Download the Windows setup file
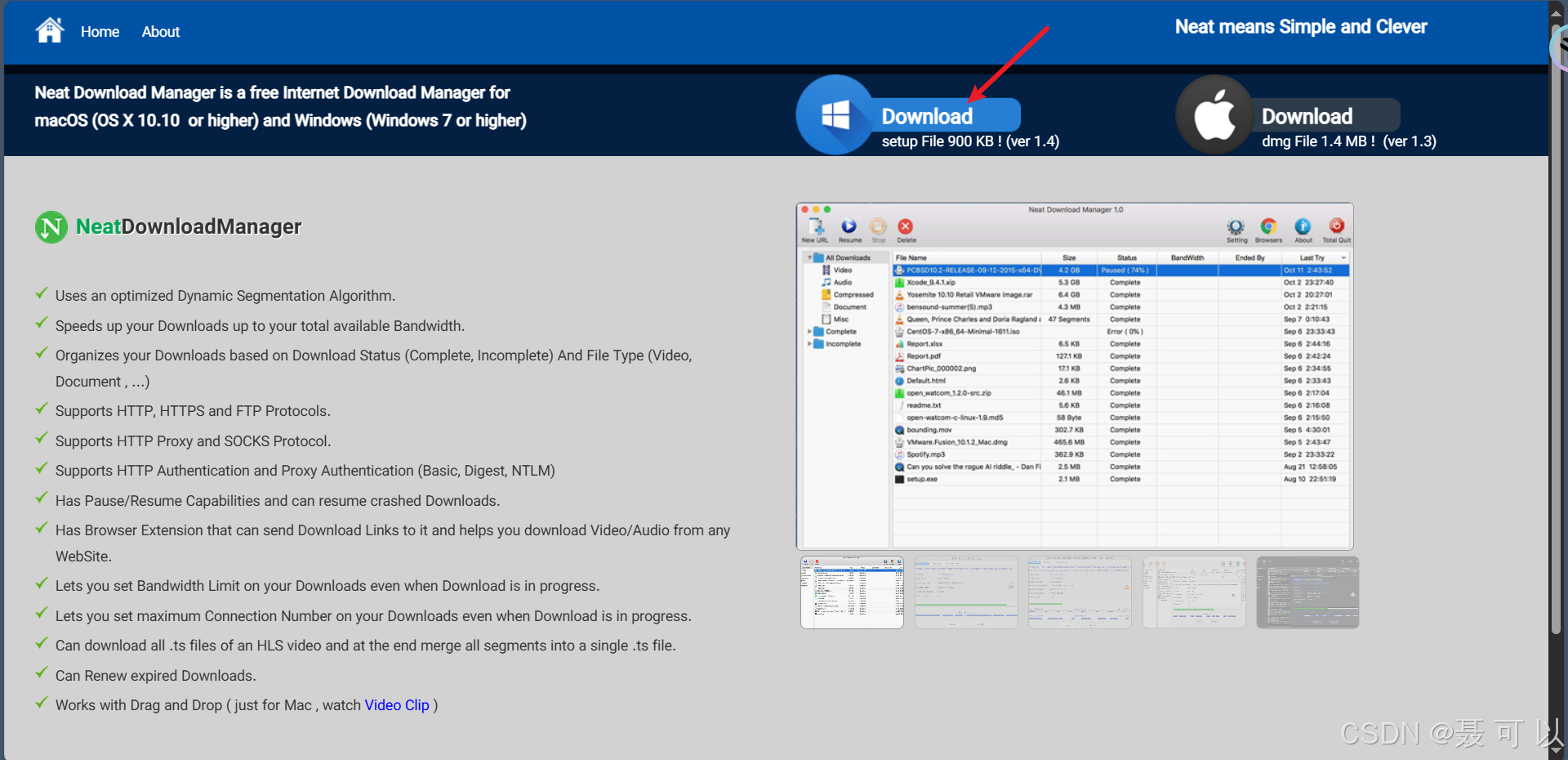The width and height of the screenshot is (1568, 760). (927, 116)
